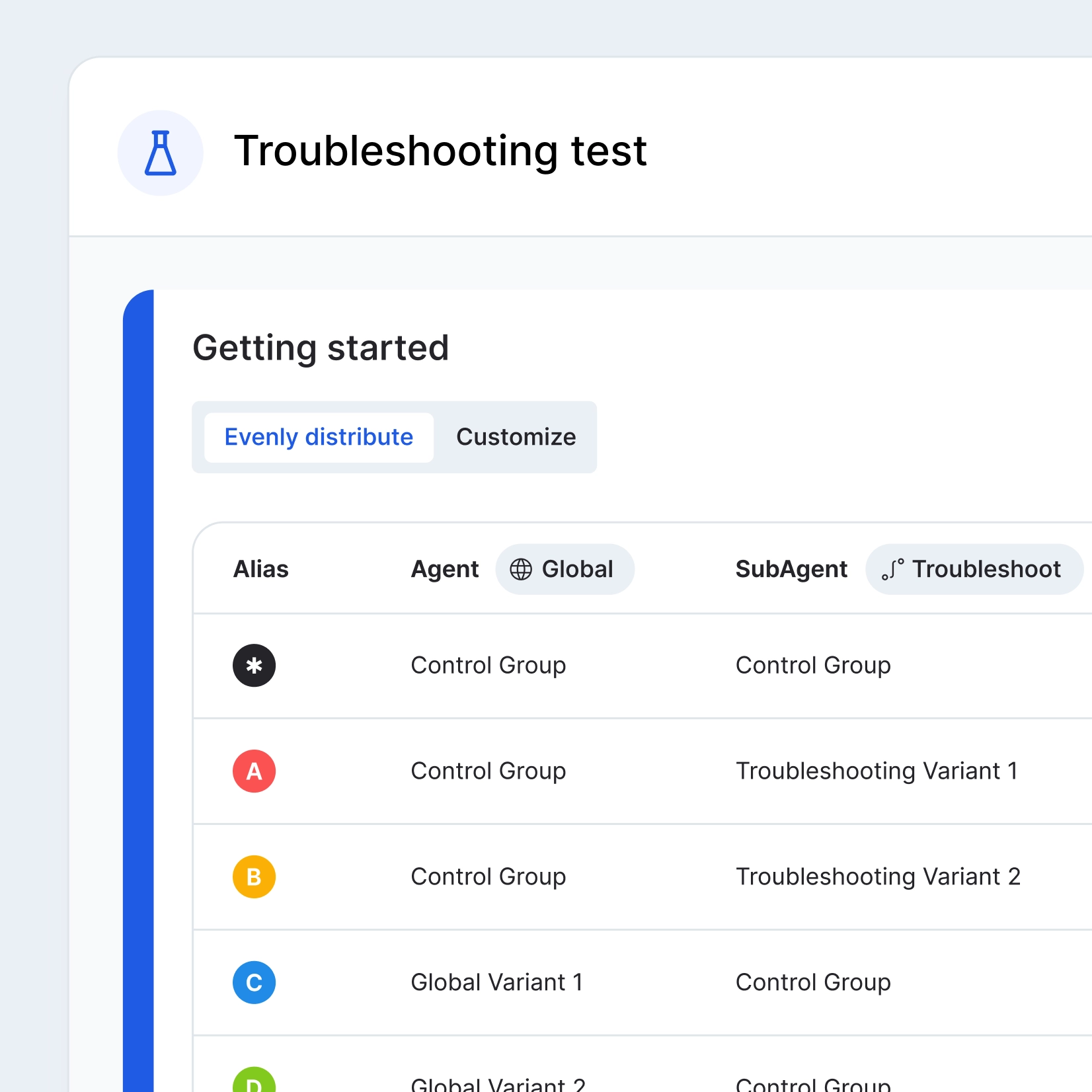Select Troubleshooting Variant 1 cell
This screenshot has width=1092, height=1092.
[877, 771]
